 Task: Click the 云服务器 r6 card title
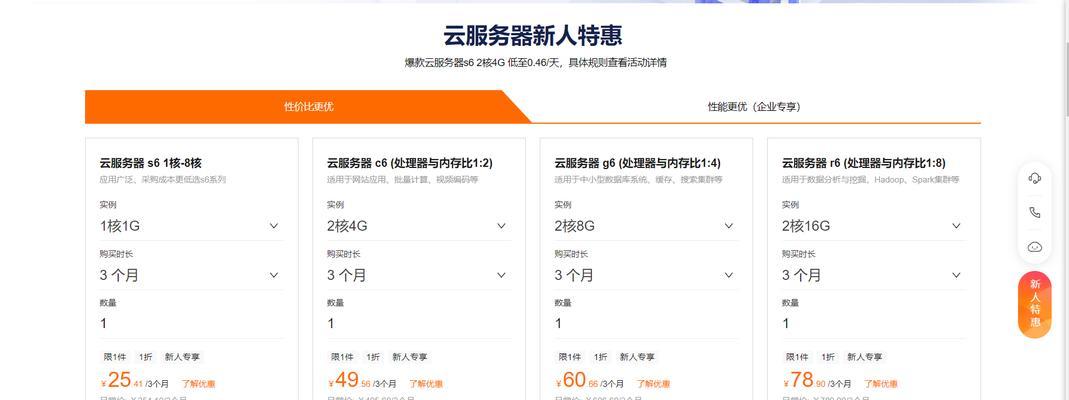tap(864, 164)
